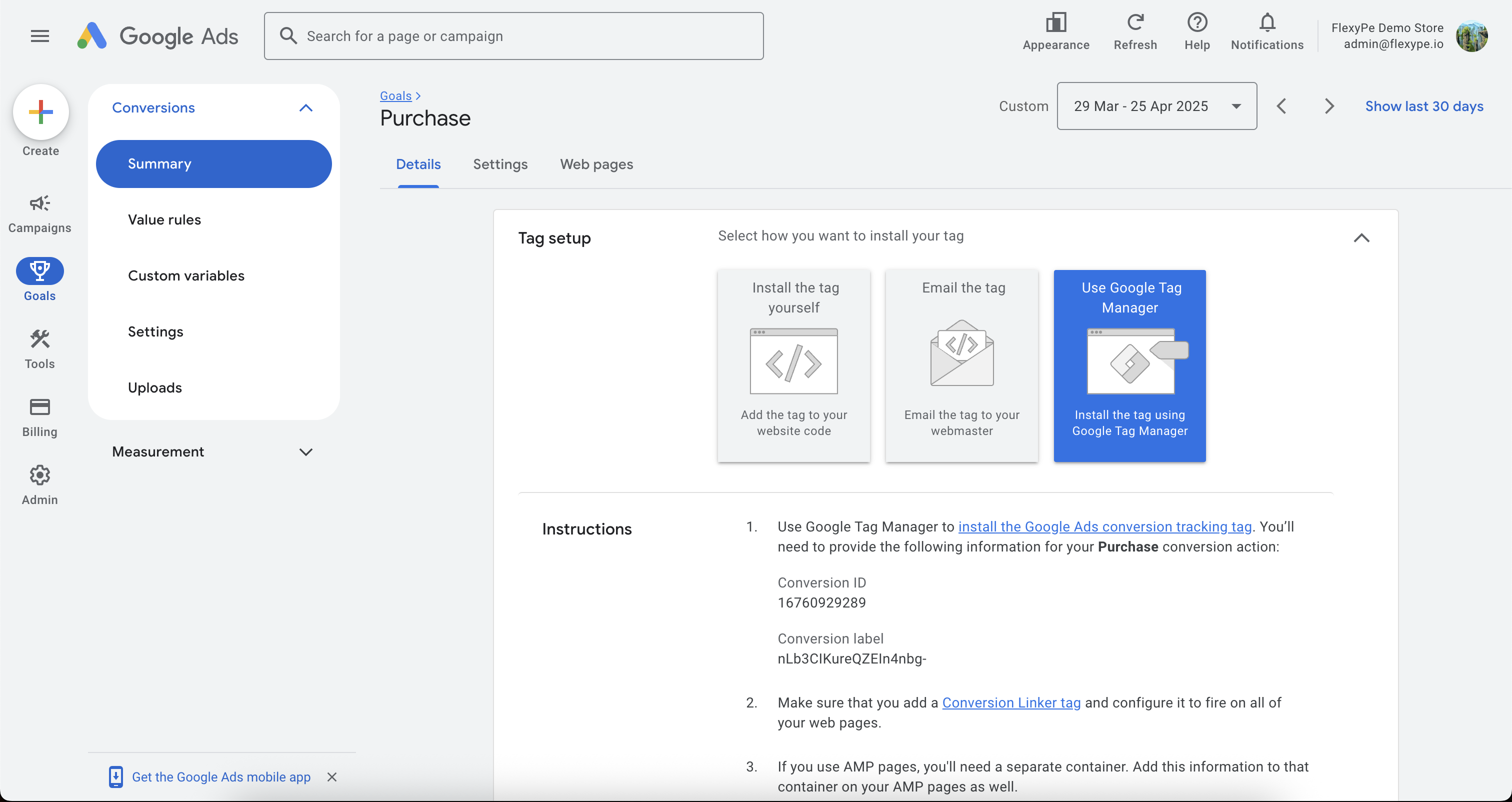Open Tools from the sidebar
This screenshot has width=1512, height=802.
click(39, 348)
